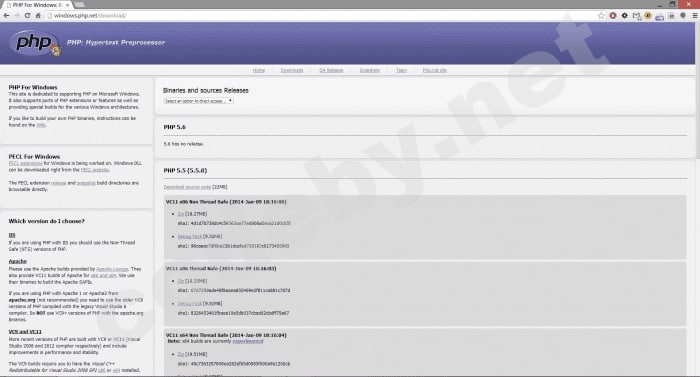Open the blue battery-like extension icon
700x377 pixels.
[x=659, y=17]
